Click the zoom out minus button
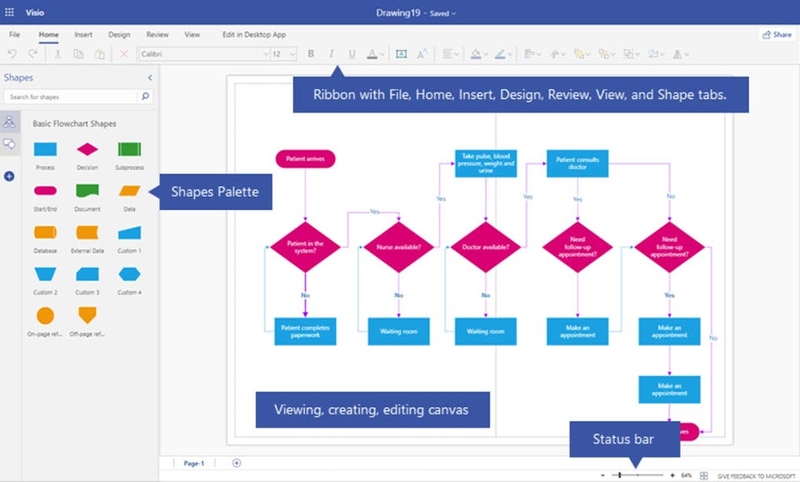800x482 pixels. coord(603,475)
